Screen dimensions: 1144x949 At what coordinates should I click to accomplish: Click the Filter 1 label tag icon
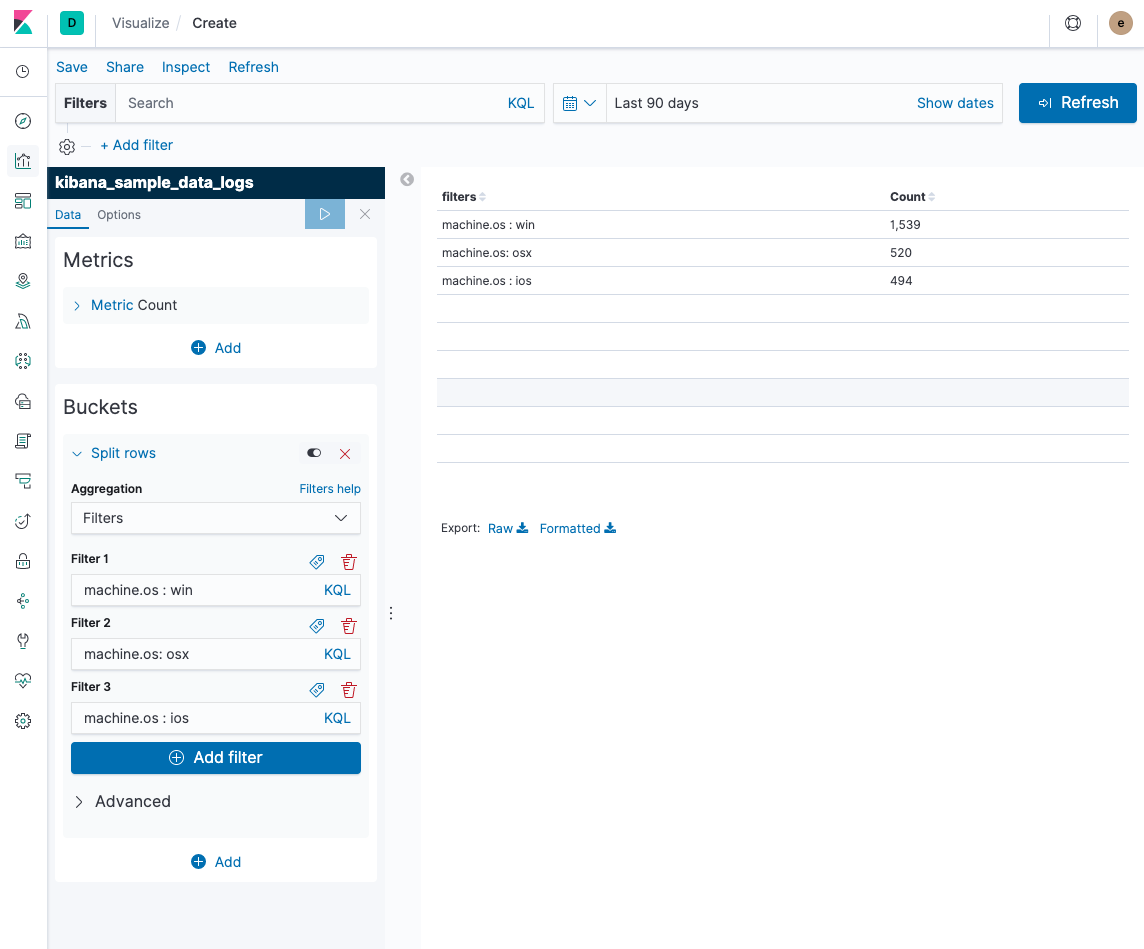[x=317, y=562]
